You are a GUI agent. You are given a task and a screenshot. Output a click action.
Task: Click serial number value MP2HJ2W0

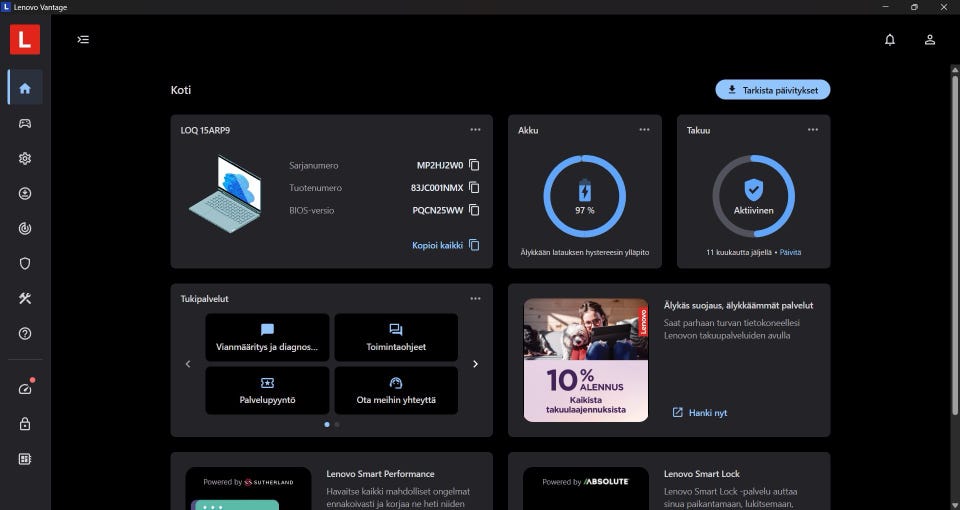pyautogui.click(x=440, y=165)
